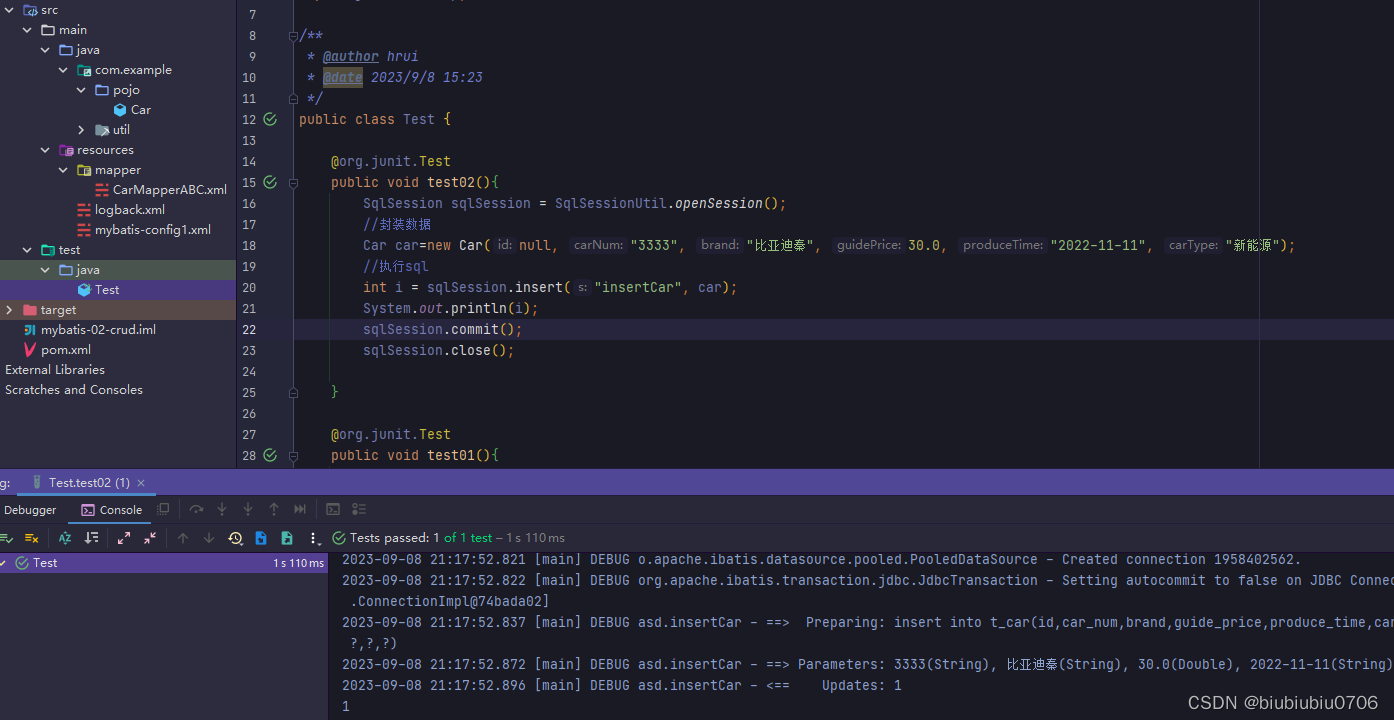Select mybatis-config1.xml in project tree

[x=144, y=230]
